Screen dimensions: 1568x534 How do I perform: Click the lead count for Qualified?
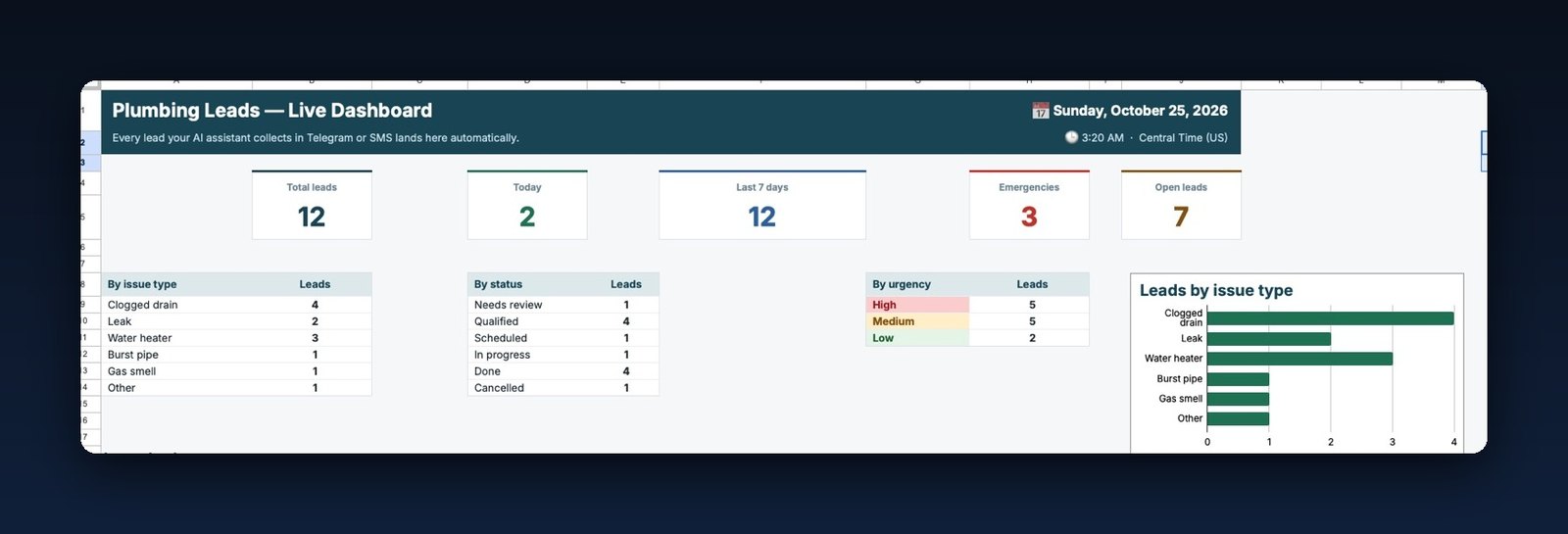coord(626,321)
